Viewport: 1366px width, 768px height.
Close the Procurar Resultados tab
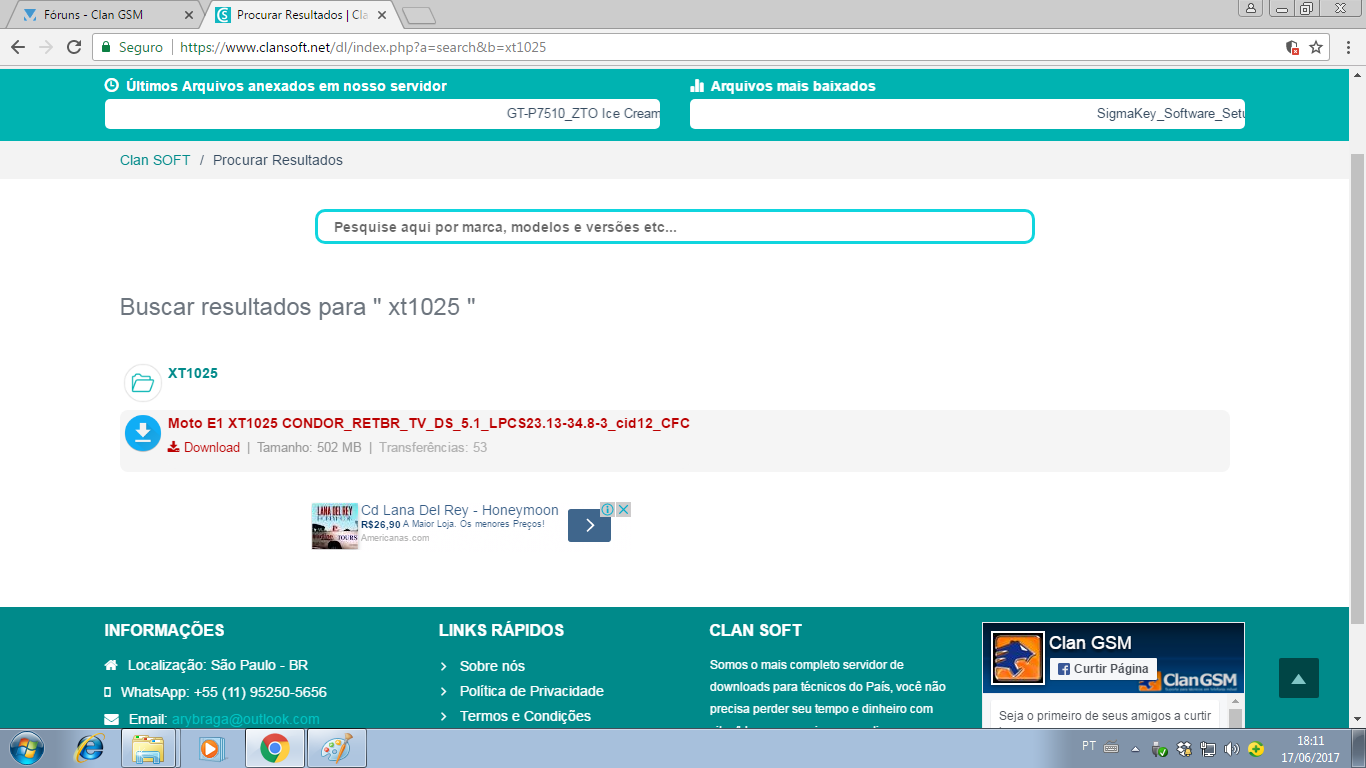click(381, 15)
